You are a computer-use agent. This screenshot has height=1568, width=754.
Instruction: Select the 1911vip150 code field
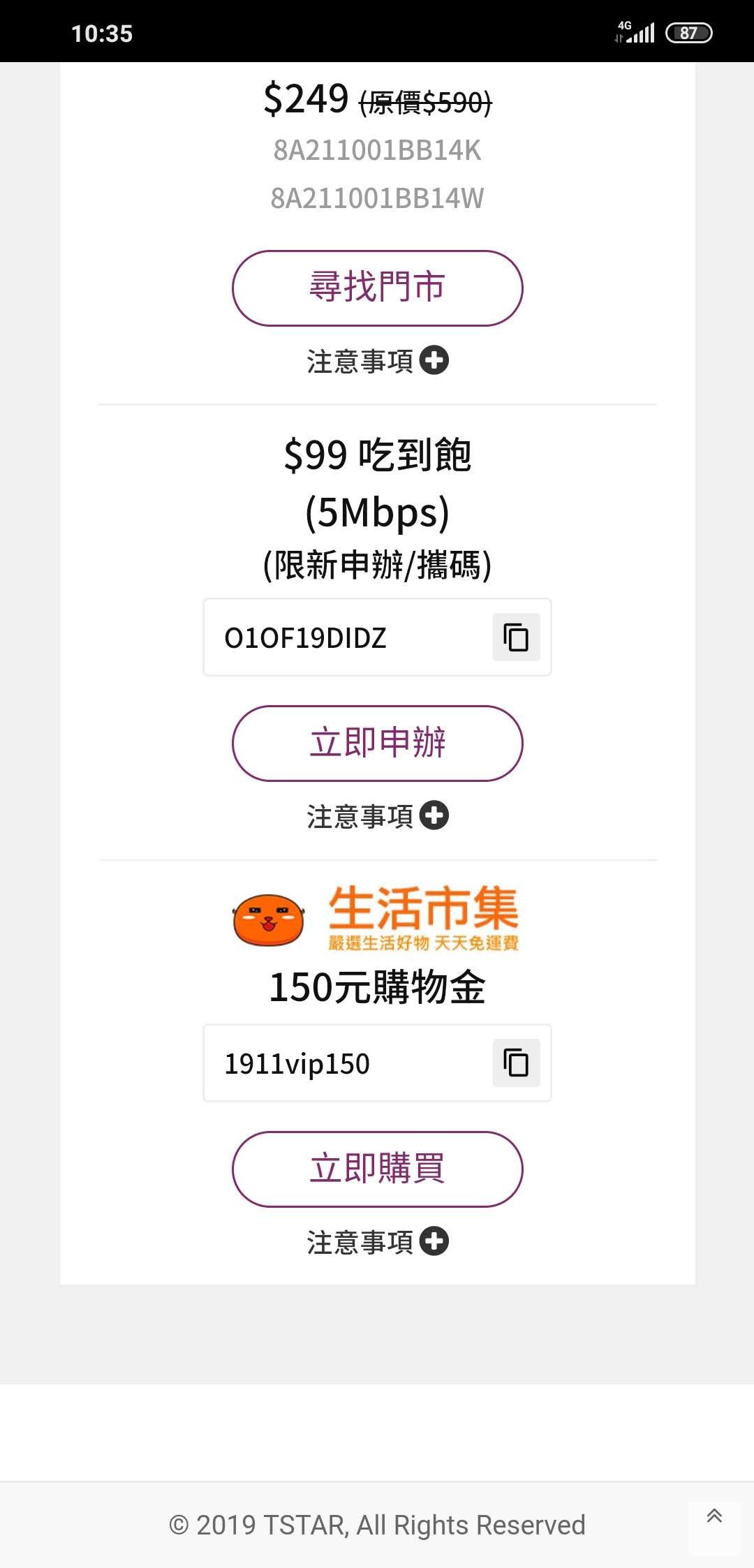click(377, 1063)
